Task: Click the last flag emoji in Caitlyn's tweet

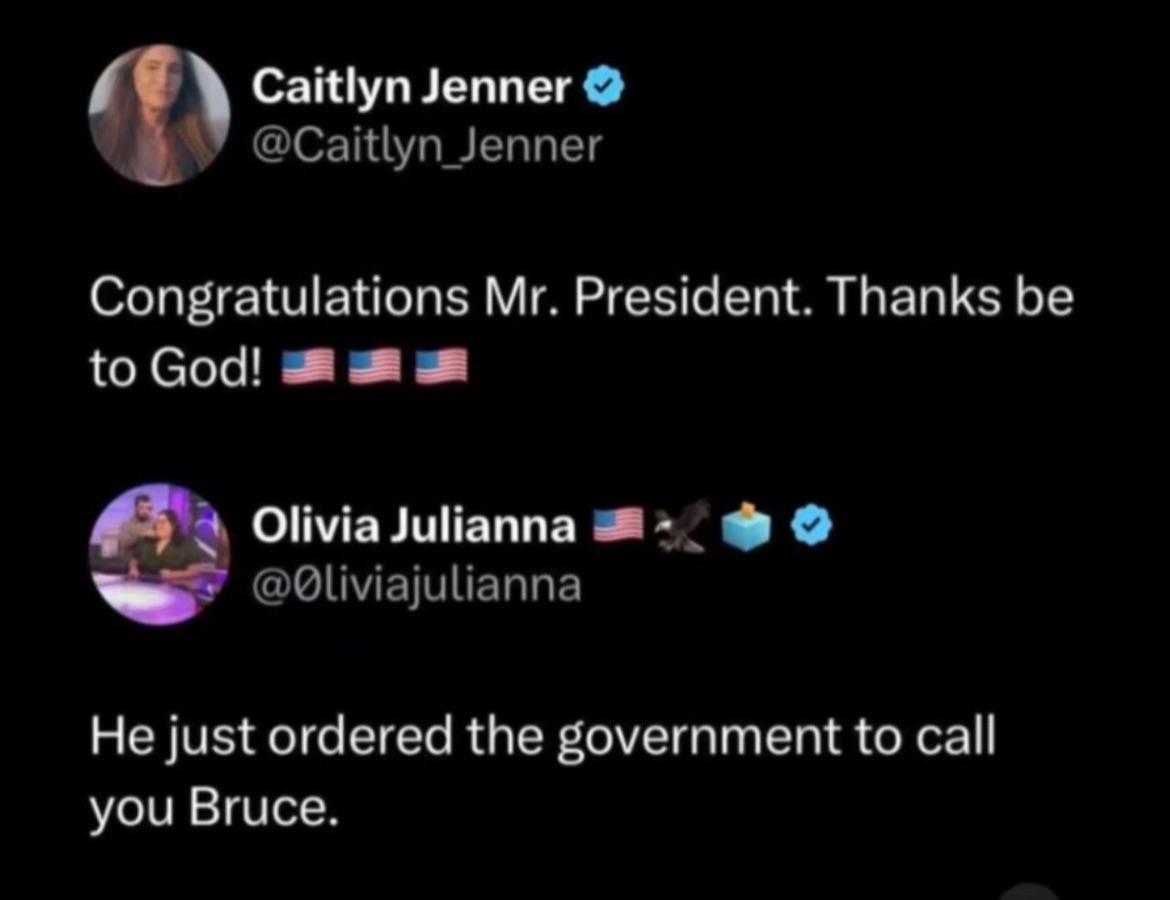Action: click(441, 369)
